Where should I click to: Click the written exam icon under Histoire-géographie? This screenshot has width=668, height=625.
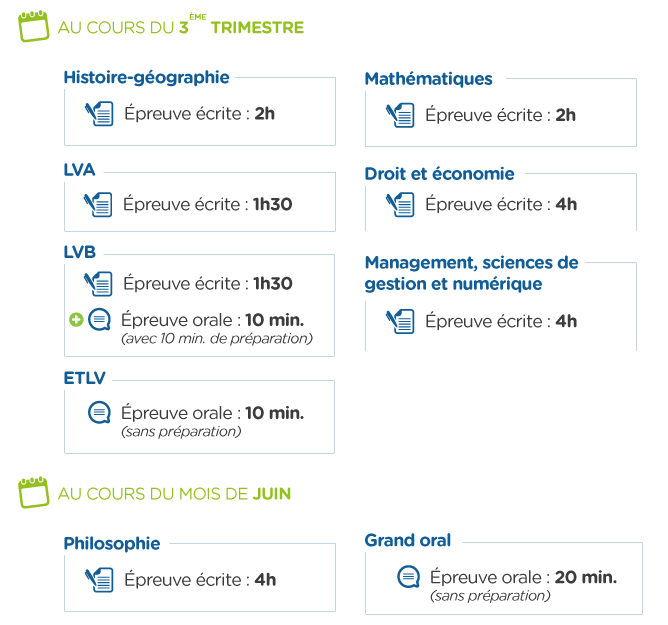pos(99,114)
